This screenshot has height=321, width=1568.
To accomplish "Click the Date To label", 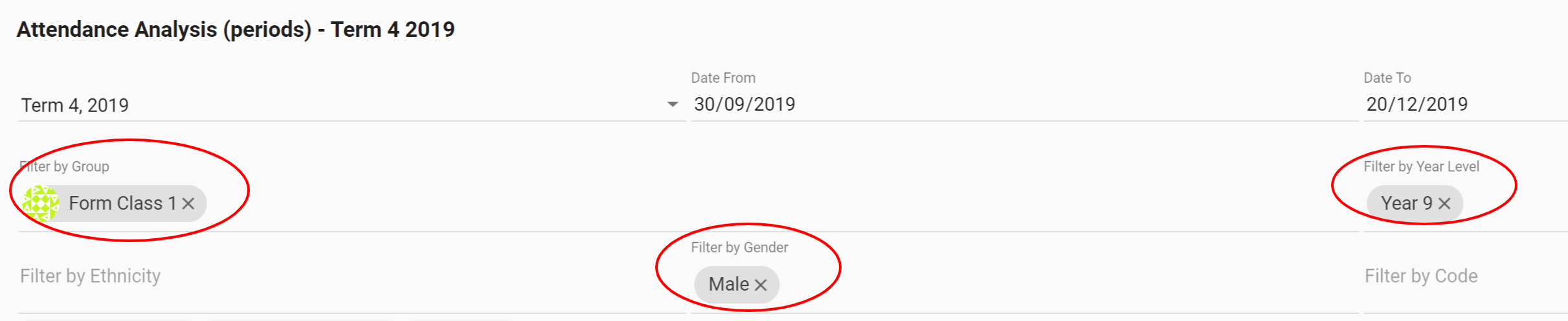I will tap(1387, 78).
